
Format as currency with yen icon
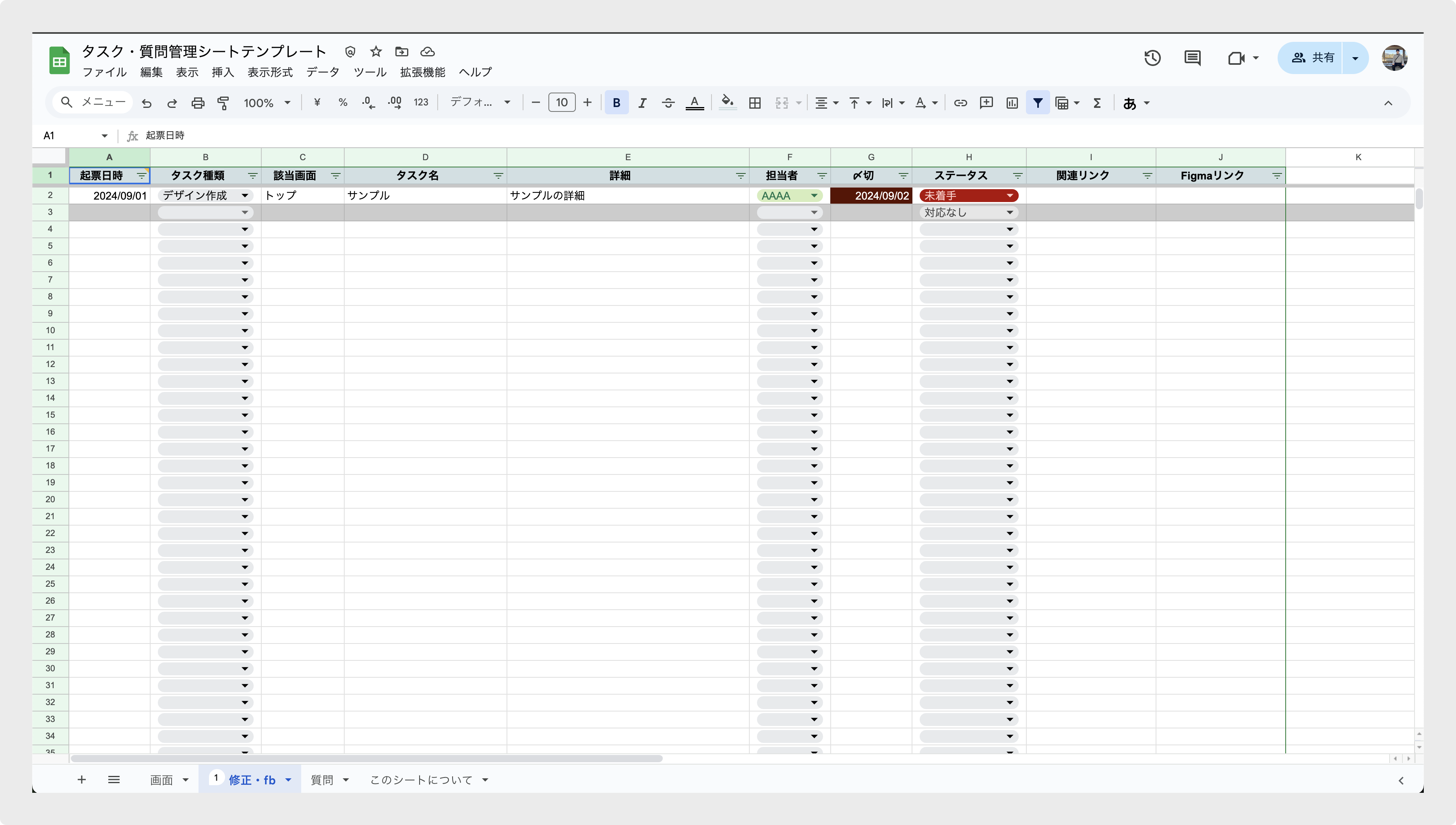(x=317, y=103)
